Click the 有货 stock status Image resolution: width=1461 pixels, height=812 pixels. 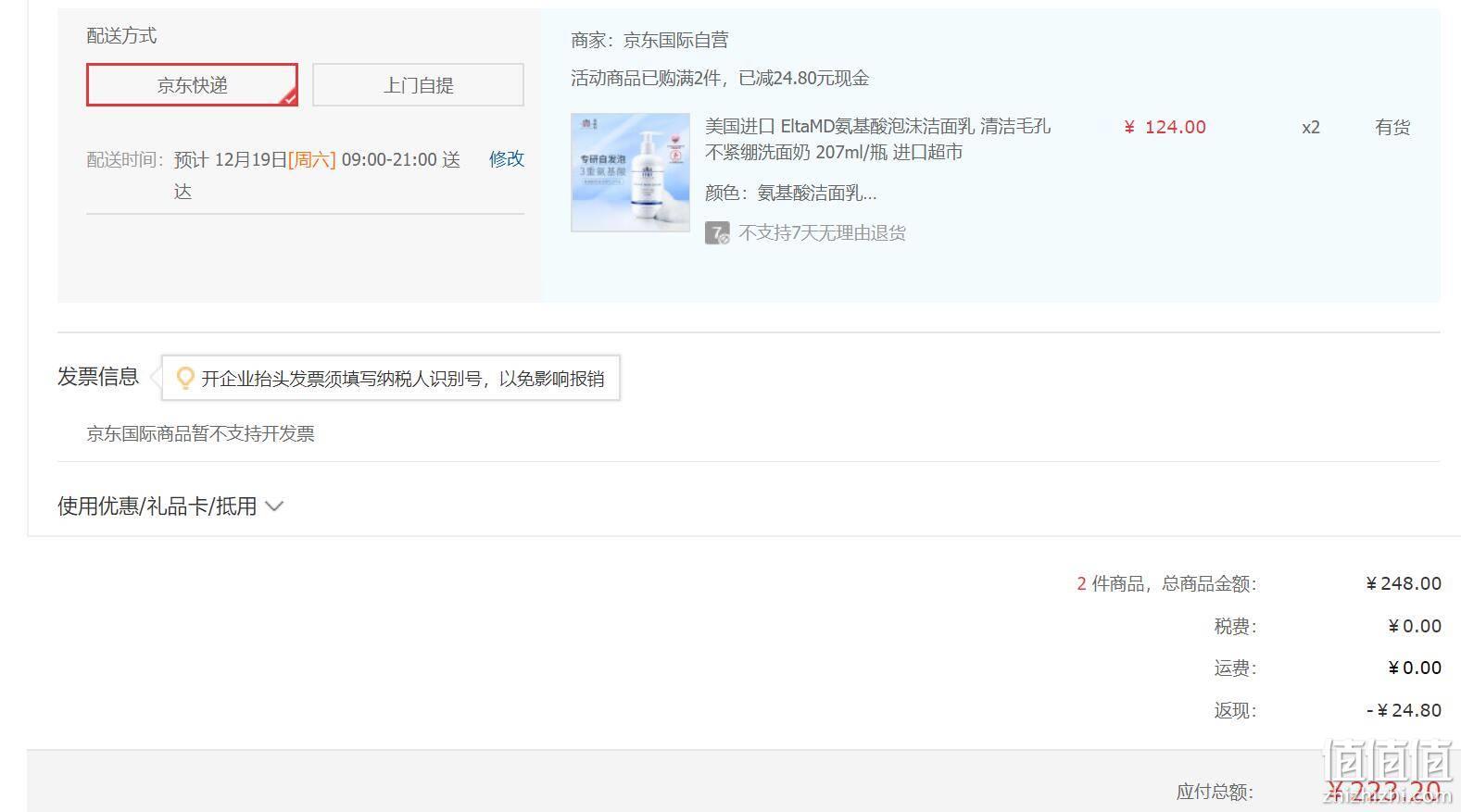1392,127
